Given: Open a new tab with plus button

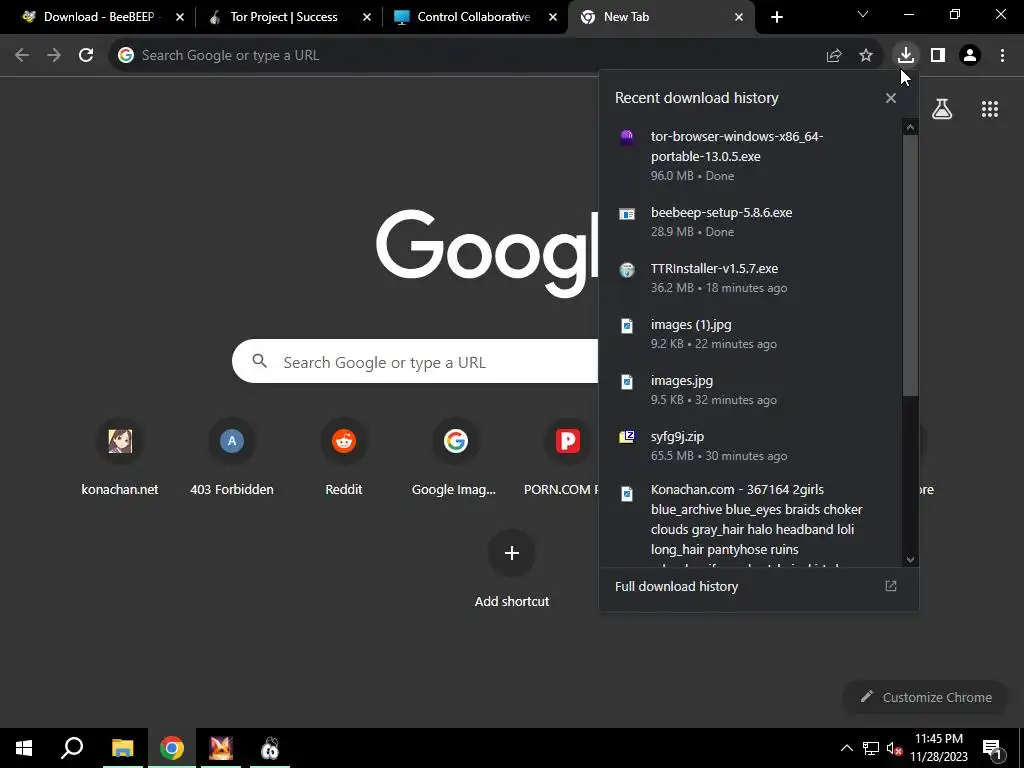Looking at the screenshot, I should tap(776, 17).
